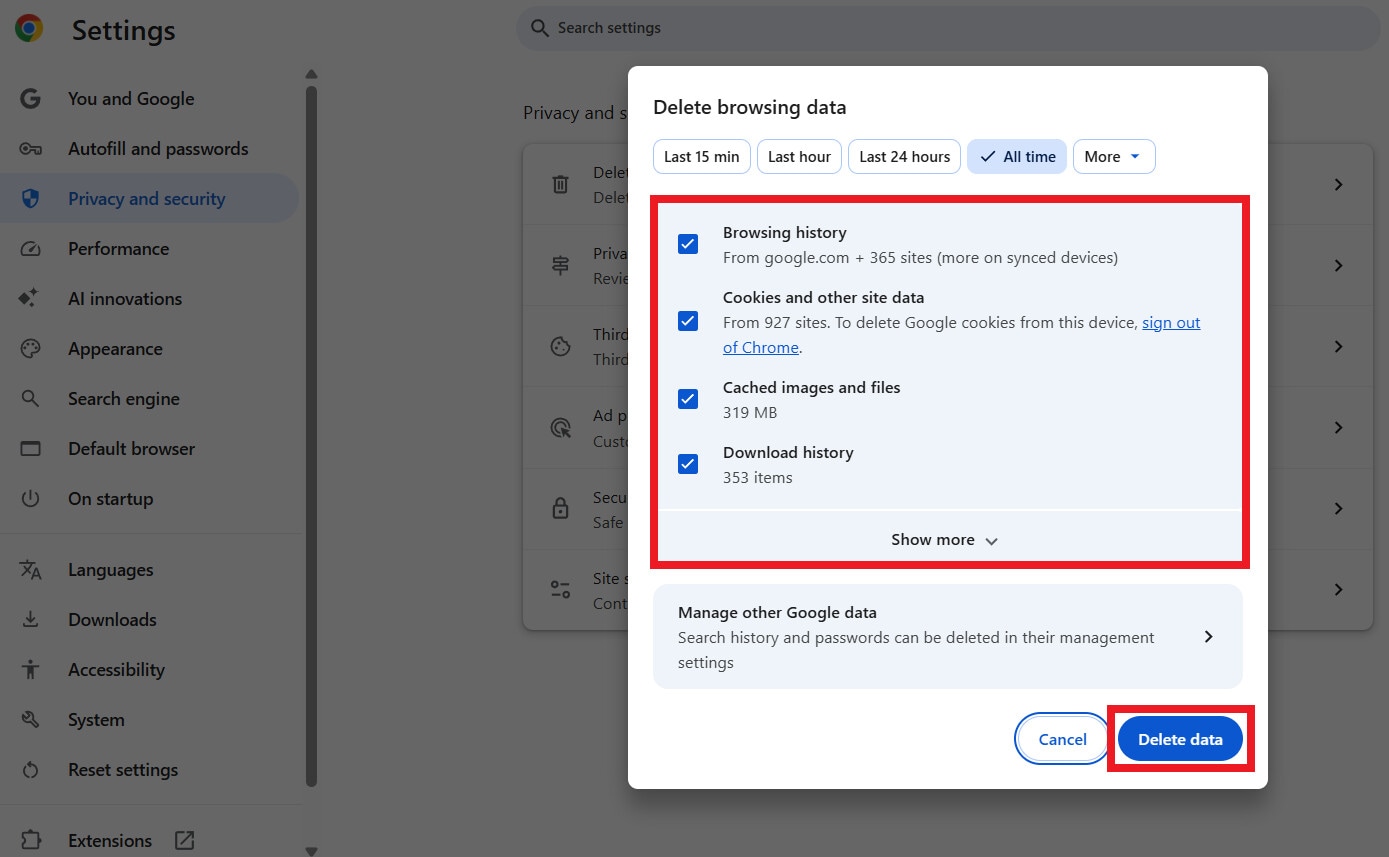
Task: Click the translate icon for Languages
Action: (30, 570)
